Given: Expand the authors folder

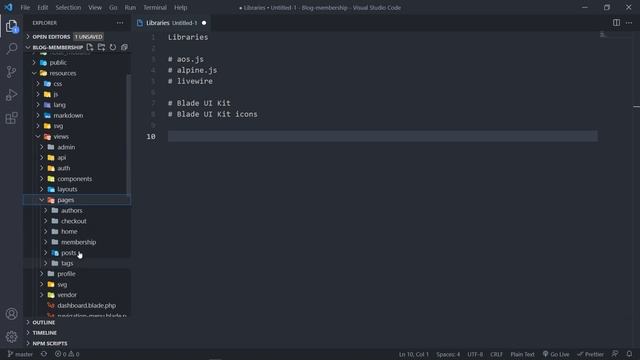Looking at the screenshot, I should (71, 211).
